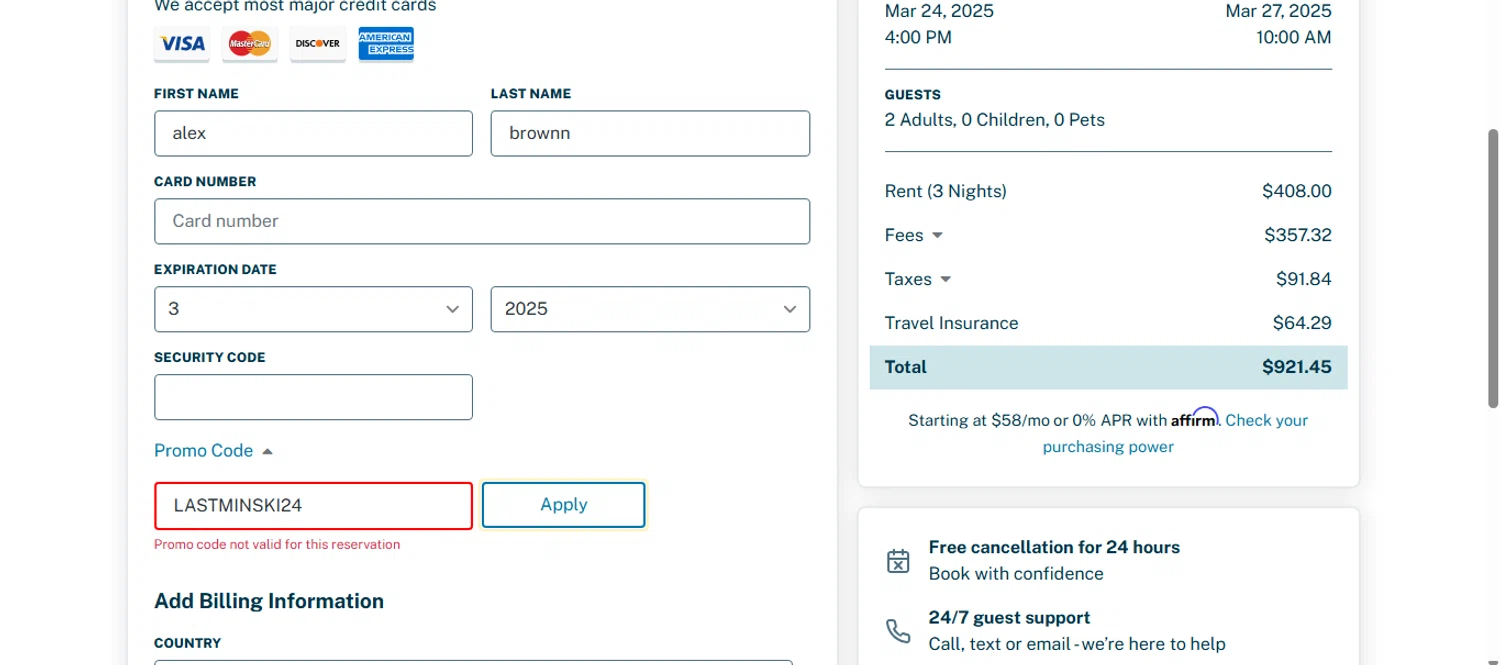
Task: Click the First Name field containing alex
Action: click(313, 133)
